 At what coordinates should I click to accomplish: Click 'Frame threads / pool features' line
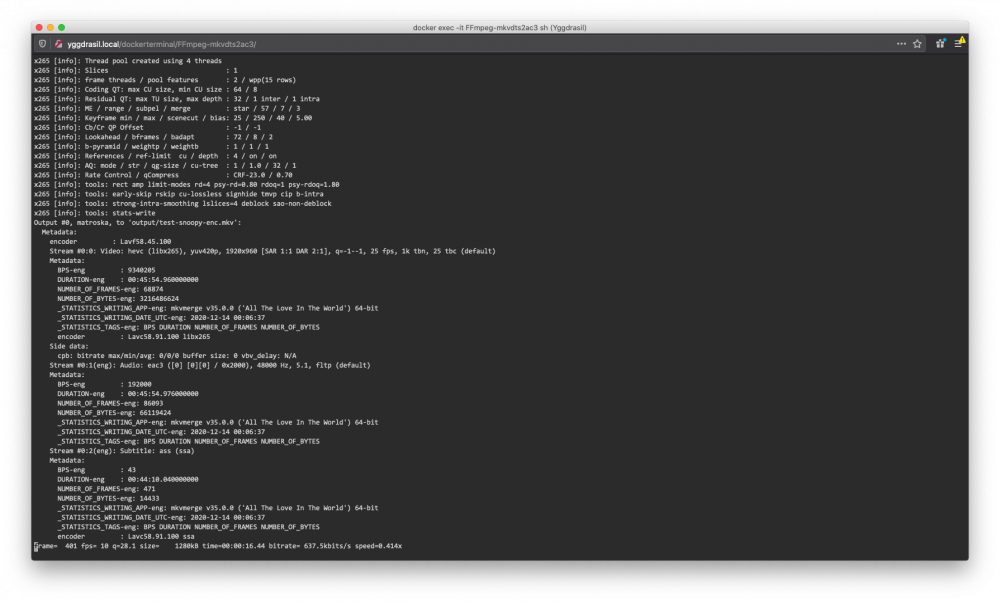(165, 80)
